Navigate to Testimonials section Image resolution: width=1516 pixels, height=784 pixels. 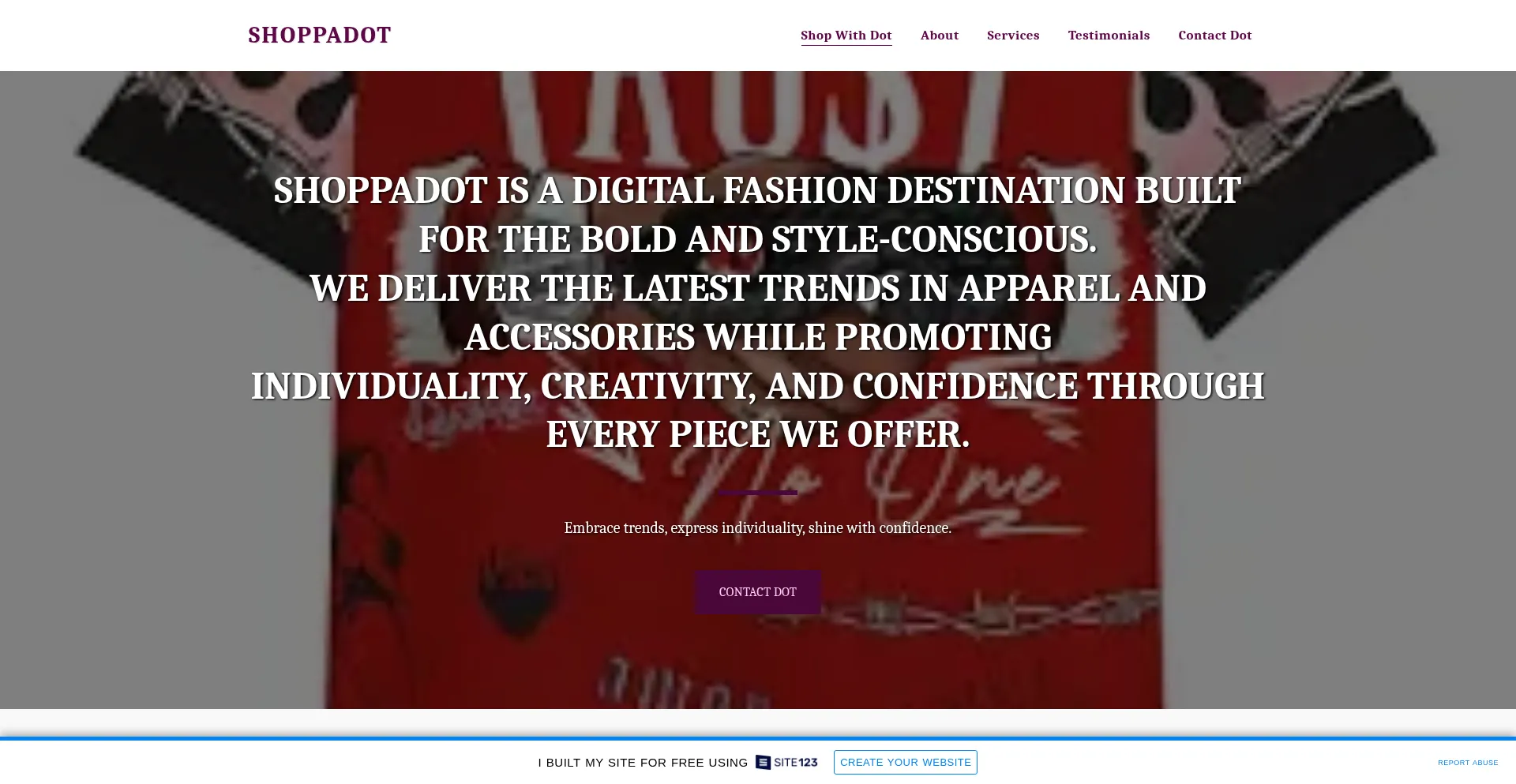tap(1108, 36)
